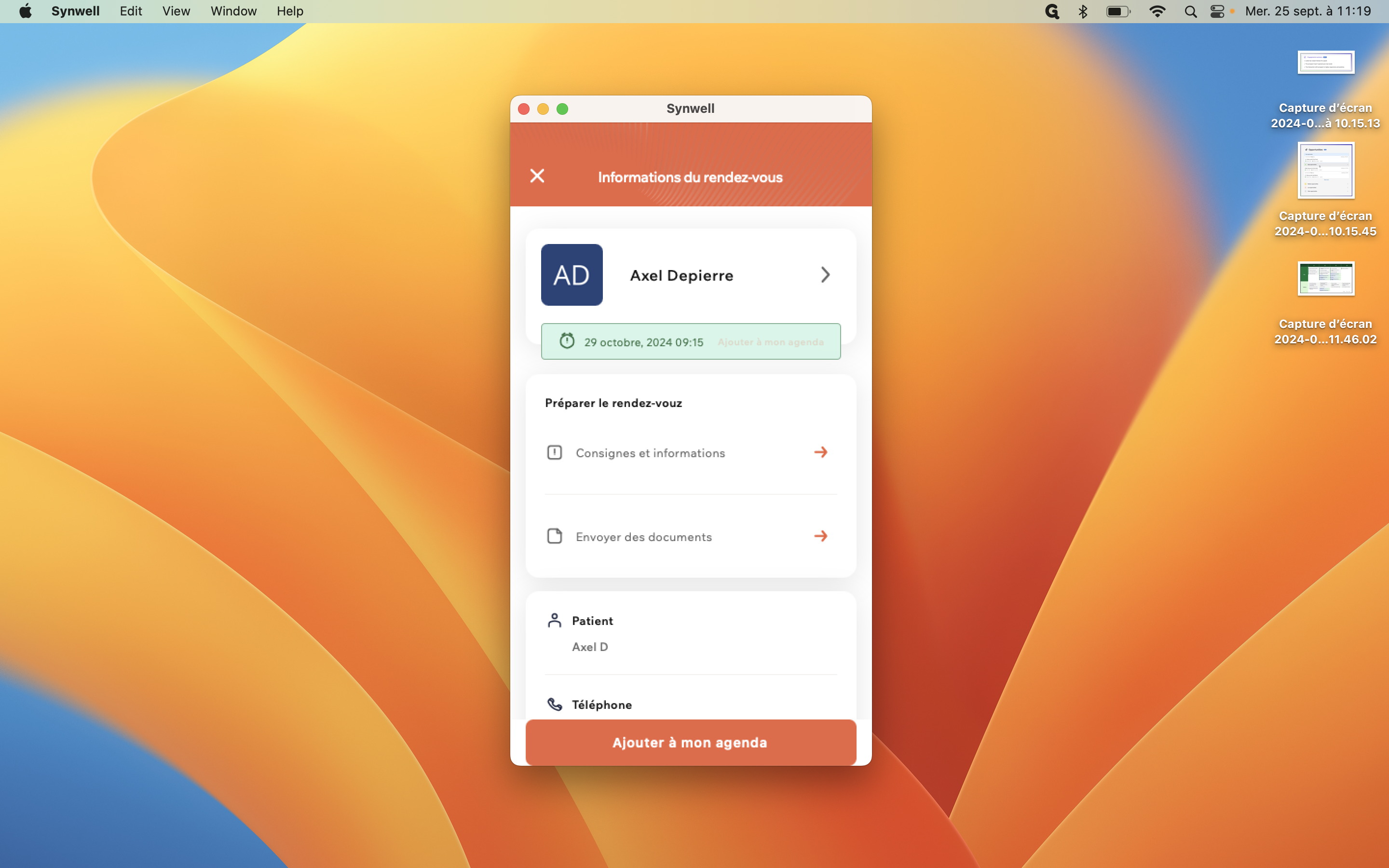Open Spotlight search in menu bar
This screenshot has width=1389, height=868.
click(x=1190, y=12)
